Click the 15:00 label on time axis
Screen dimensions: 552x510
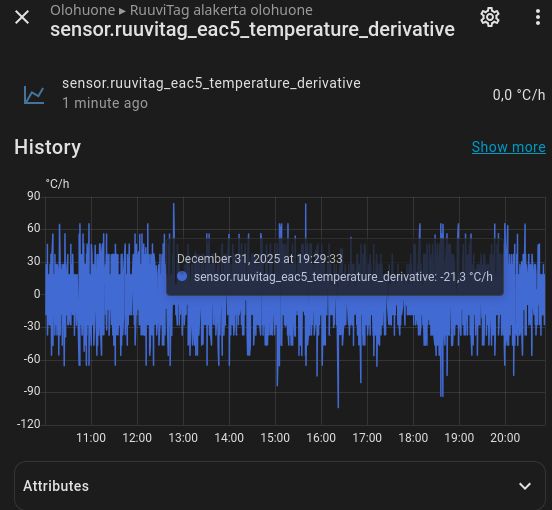click(x=275, y=438)
